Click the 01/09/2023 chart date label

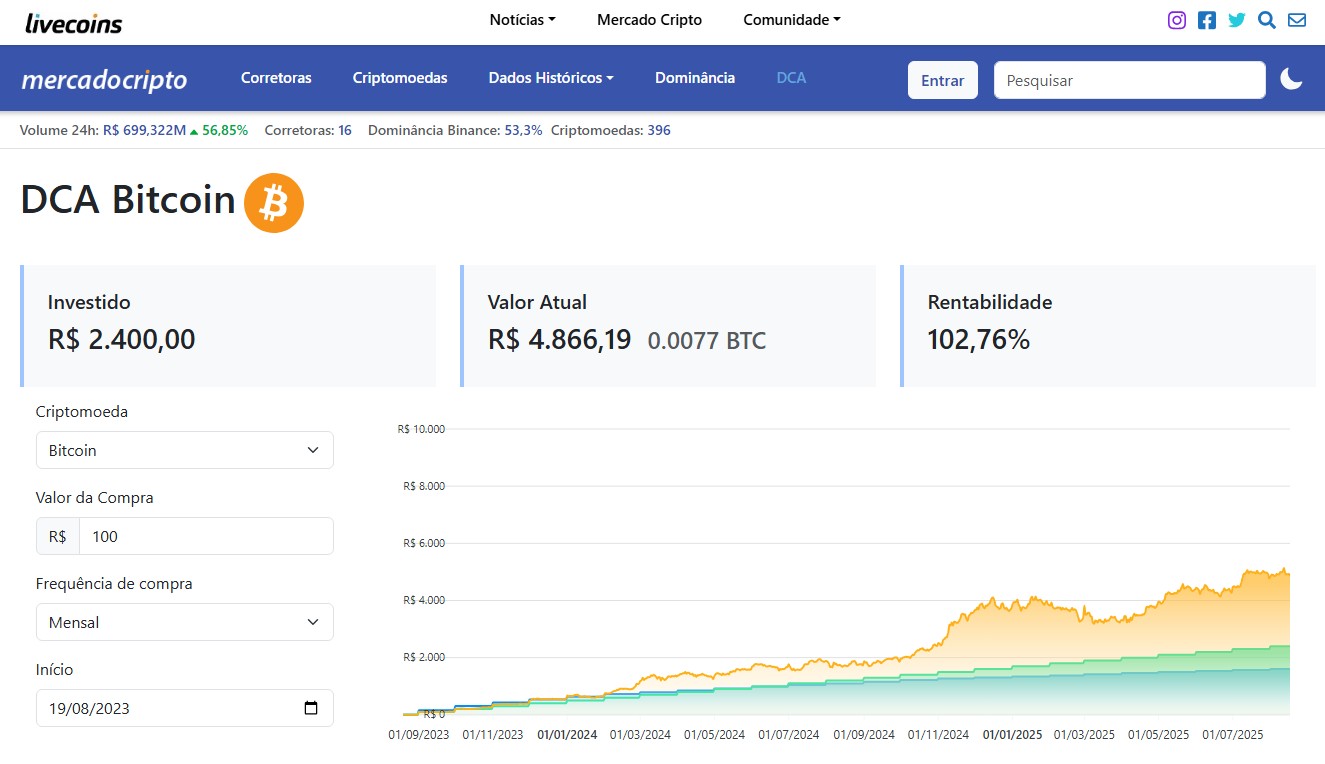pos(419,734)
